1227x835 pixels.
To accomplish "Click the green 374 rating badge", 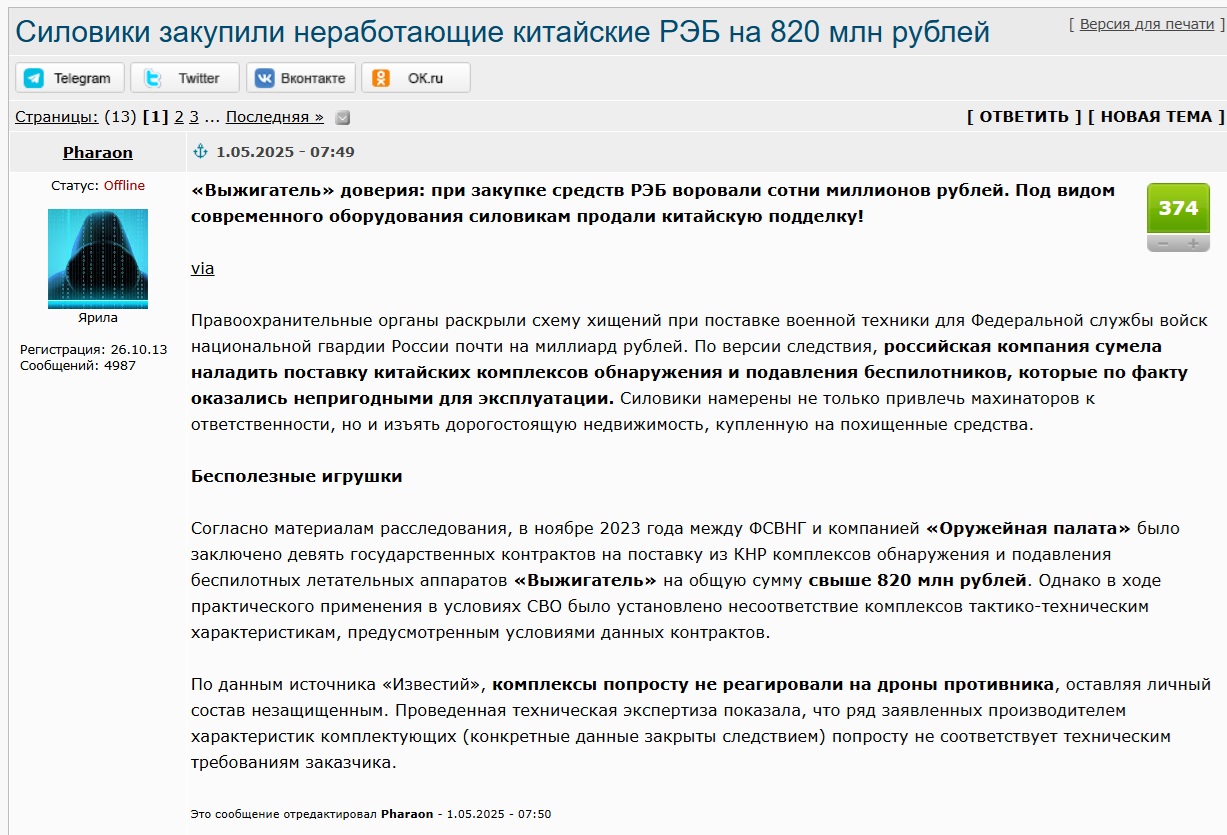I will [x=1178, y=209].
